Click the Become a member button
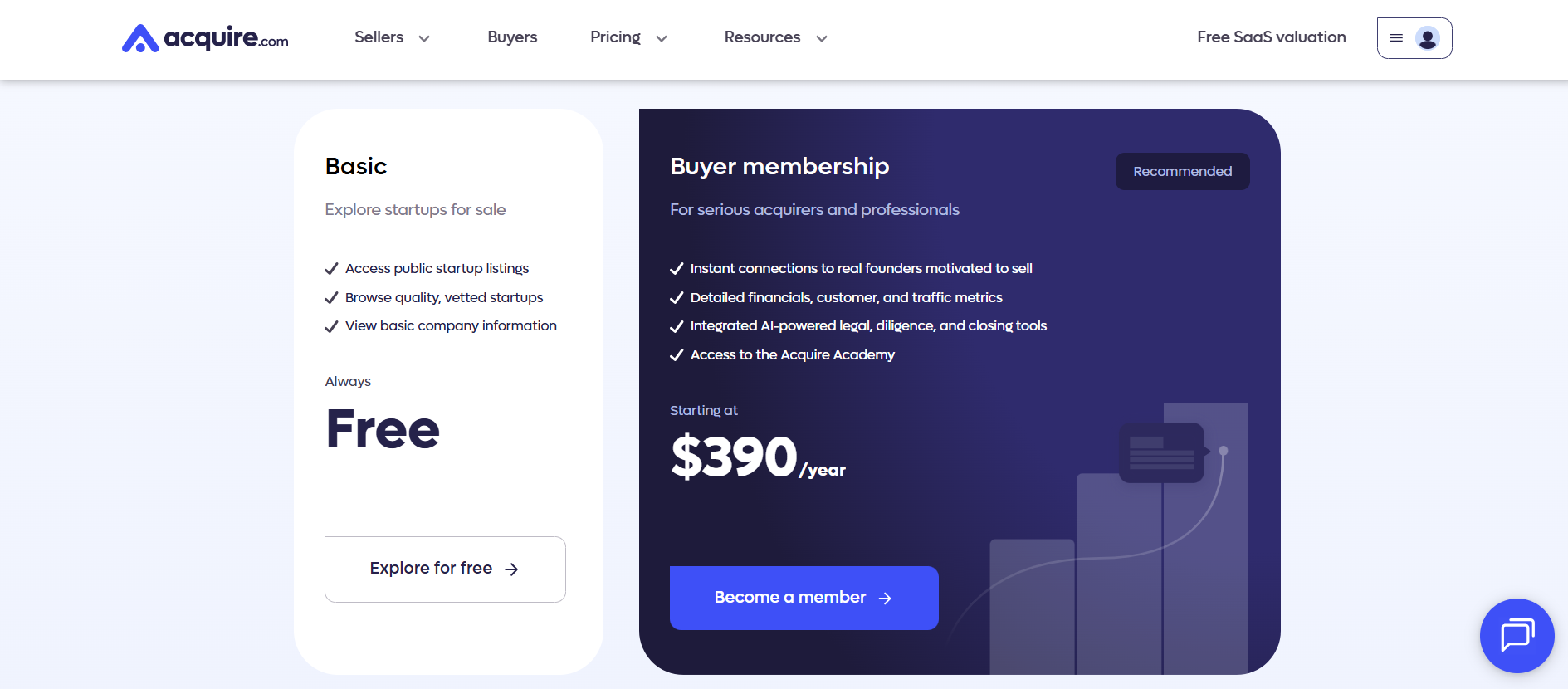Screen dimensions: 1568x689 [804, 598]
